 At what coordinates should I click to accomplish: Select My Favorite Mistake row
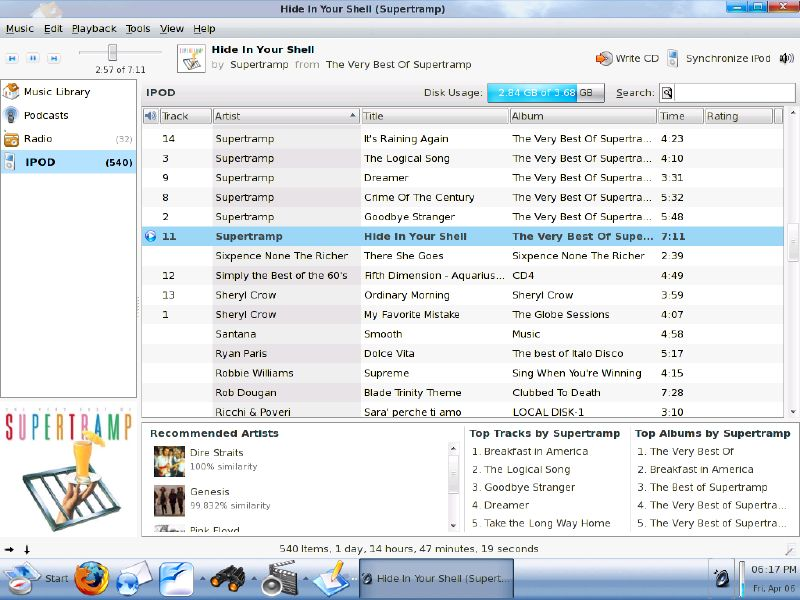[462, 314]
